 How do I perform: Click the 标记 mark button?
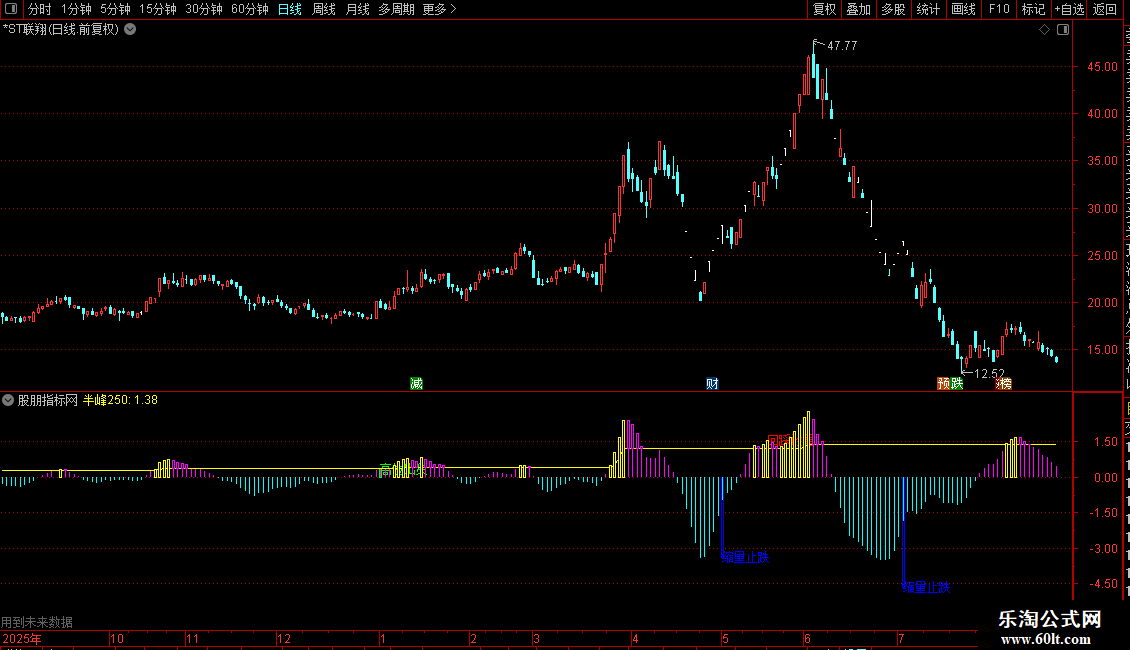(x=1033, y=9)
